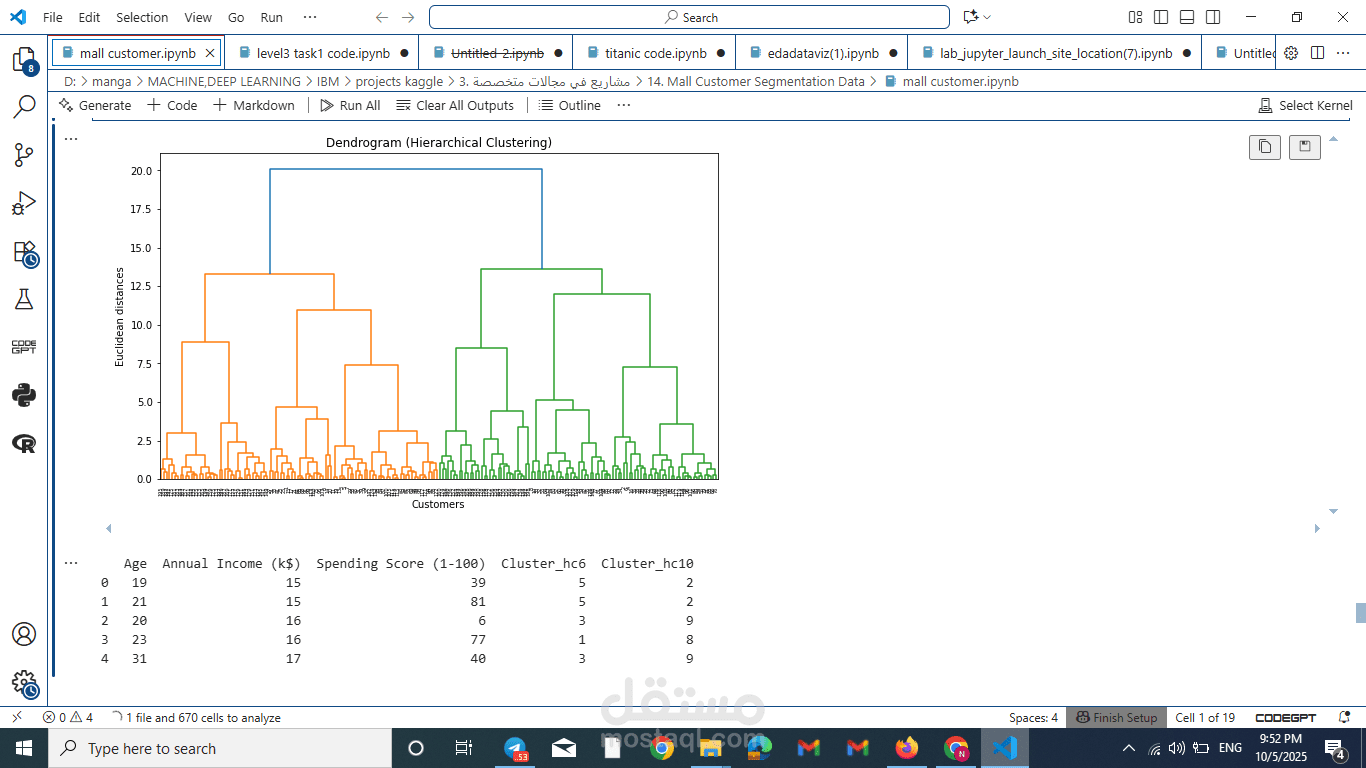This screenshot has height=768, width=1366.
Task: Select the Python icon in the sidebar
Action: click(24, 394)
